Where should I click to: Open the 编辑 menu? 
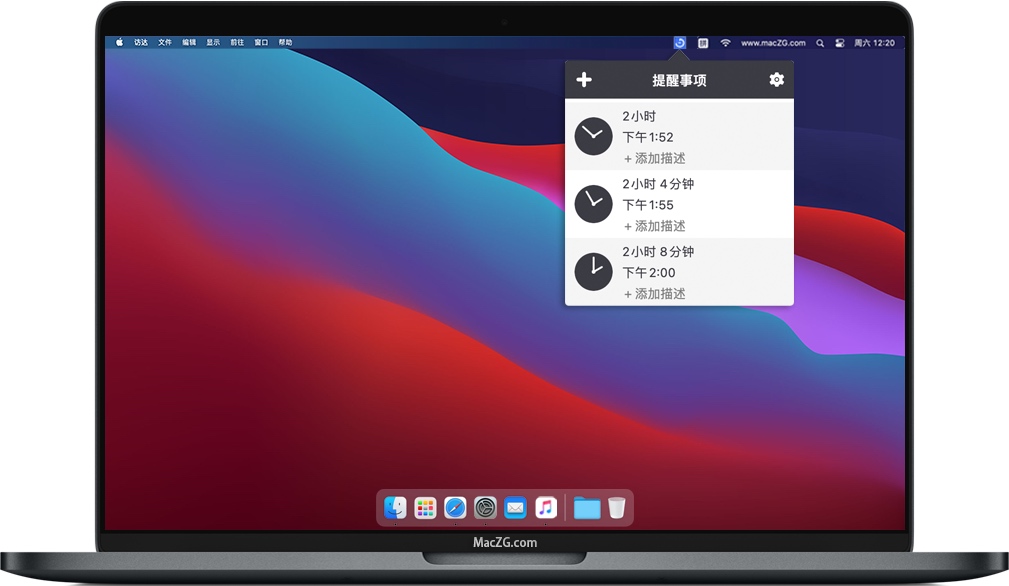click(x=189, y=43)
